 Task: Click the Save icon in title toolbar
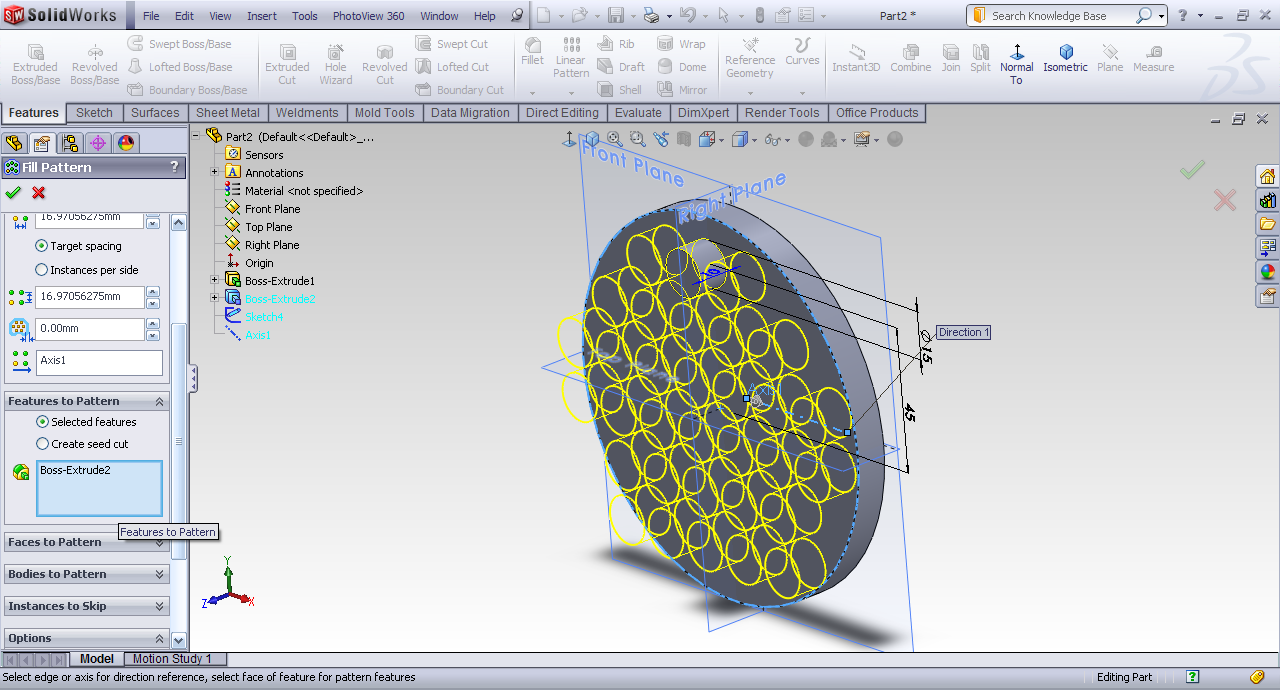point(616,15)
